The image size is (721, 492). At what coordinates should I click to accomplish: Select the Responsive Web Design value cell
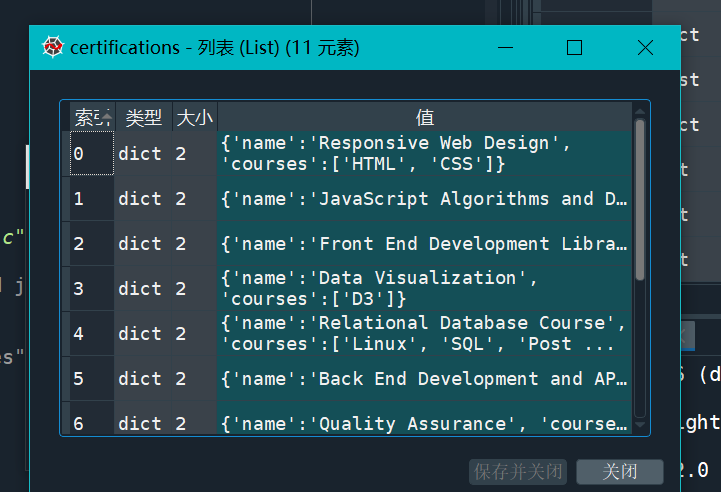click(424, 154)
